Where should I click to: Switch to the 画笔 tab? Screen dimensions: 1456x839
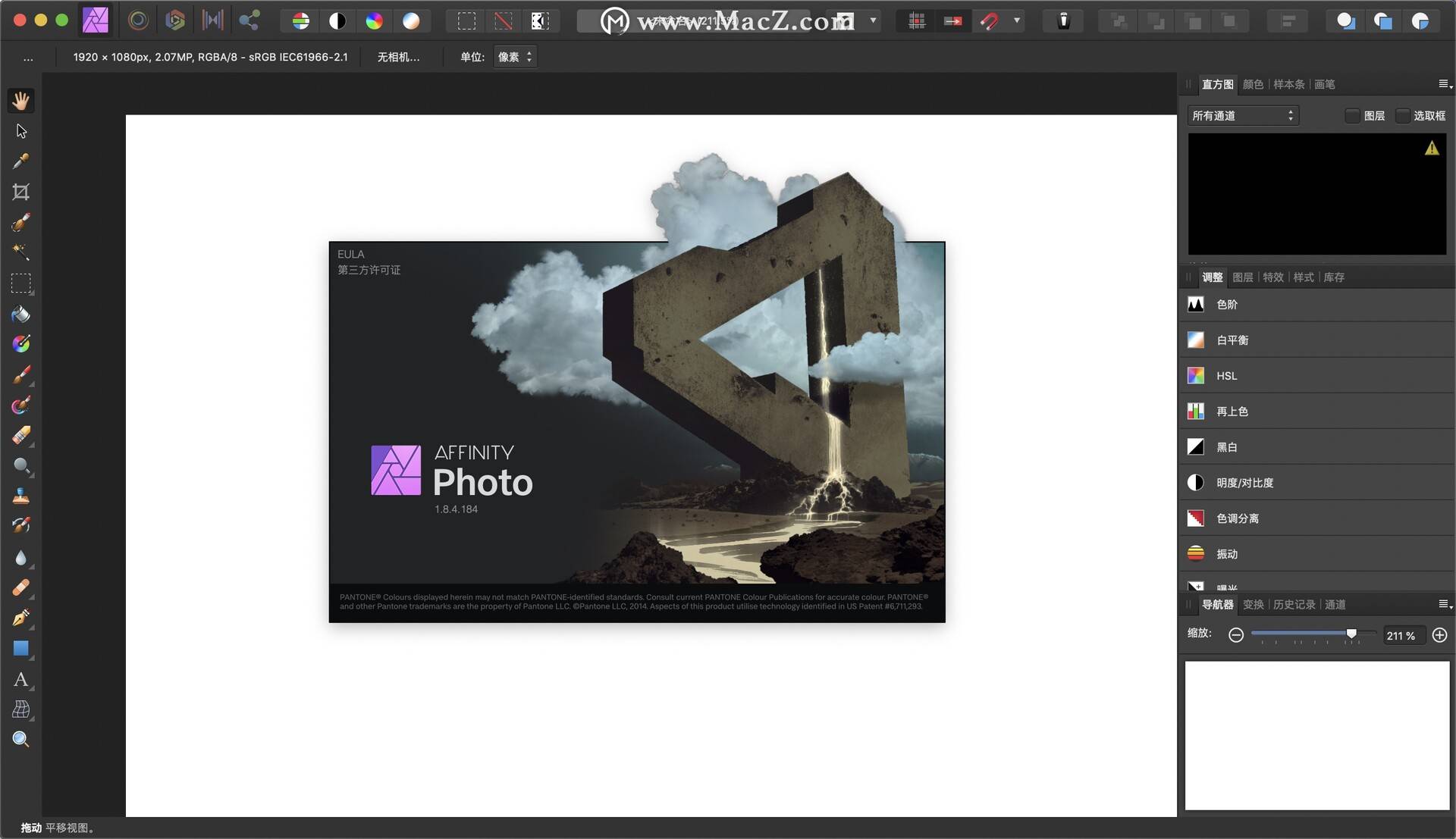[1324, 84]
